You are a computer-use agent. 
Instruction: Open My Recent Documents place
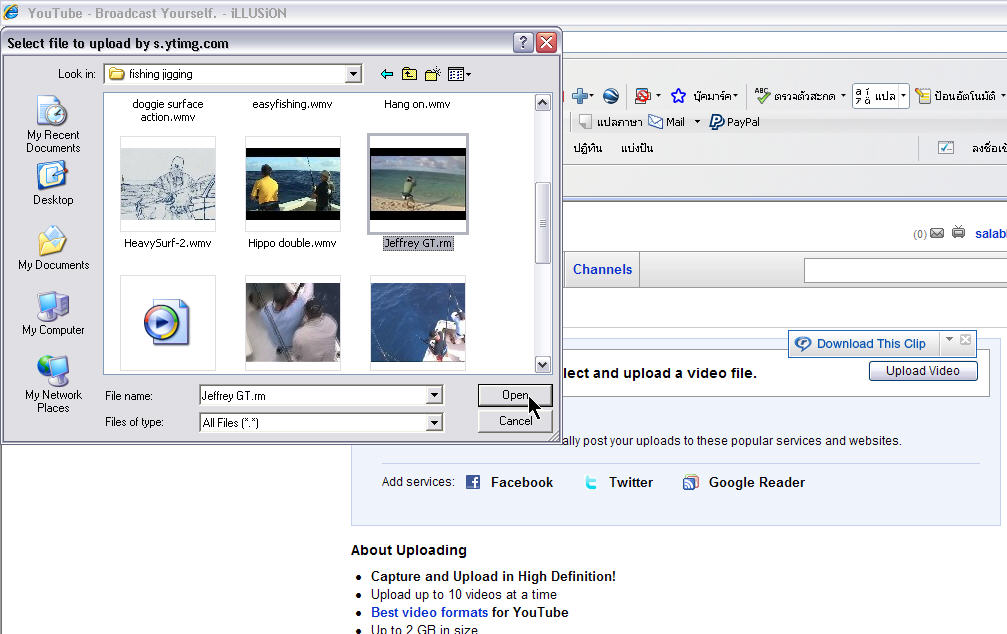tap(53, 125)
